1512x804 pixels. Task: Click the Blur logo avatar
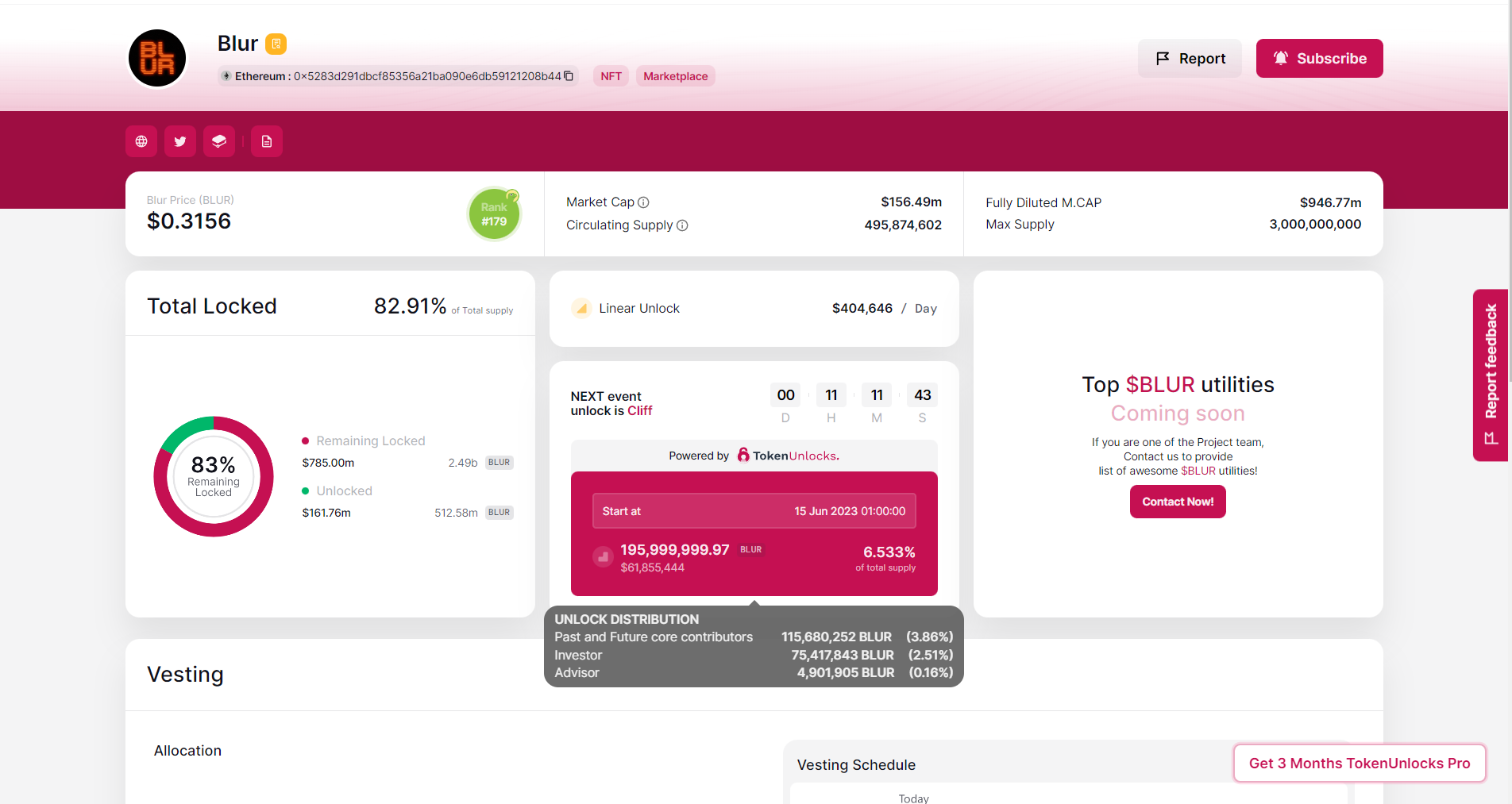point(157,58)
